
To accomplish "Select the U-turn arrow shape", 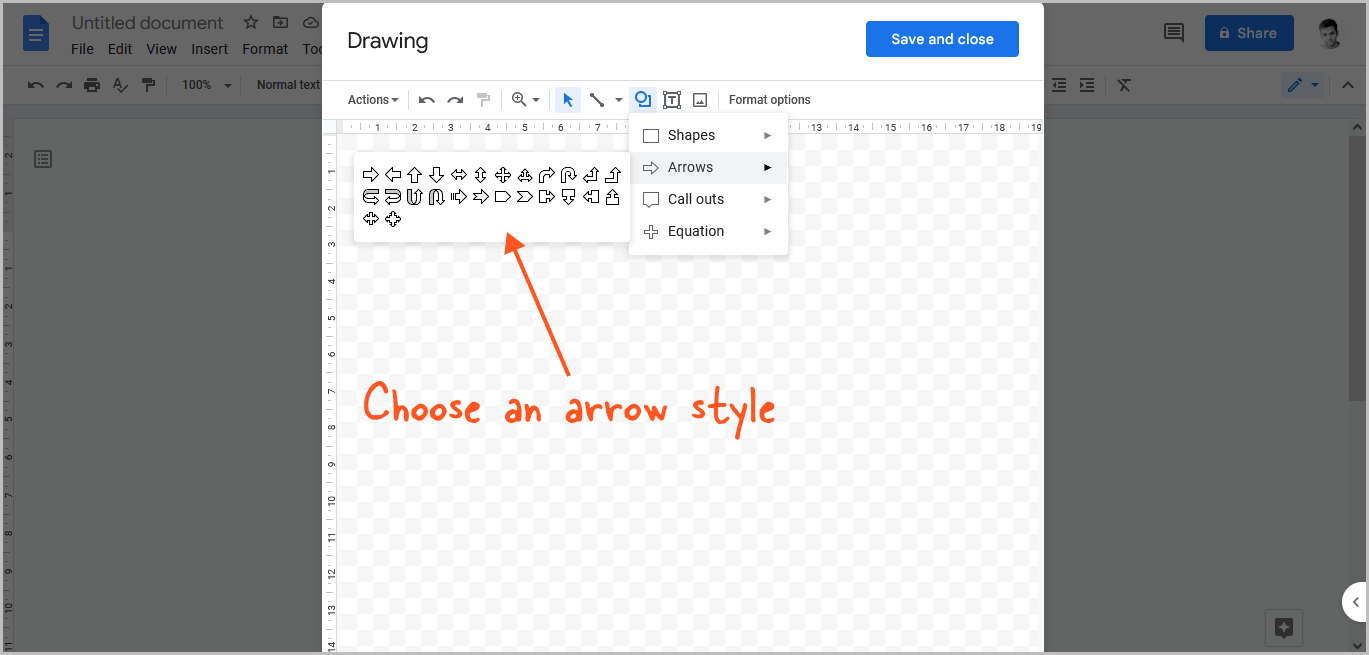I will tap(414, 197).
